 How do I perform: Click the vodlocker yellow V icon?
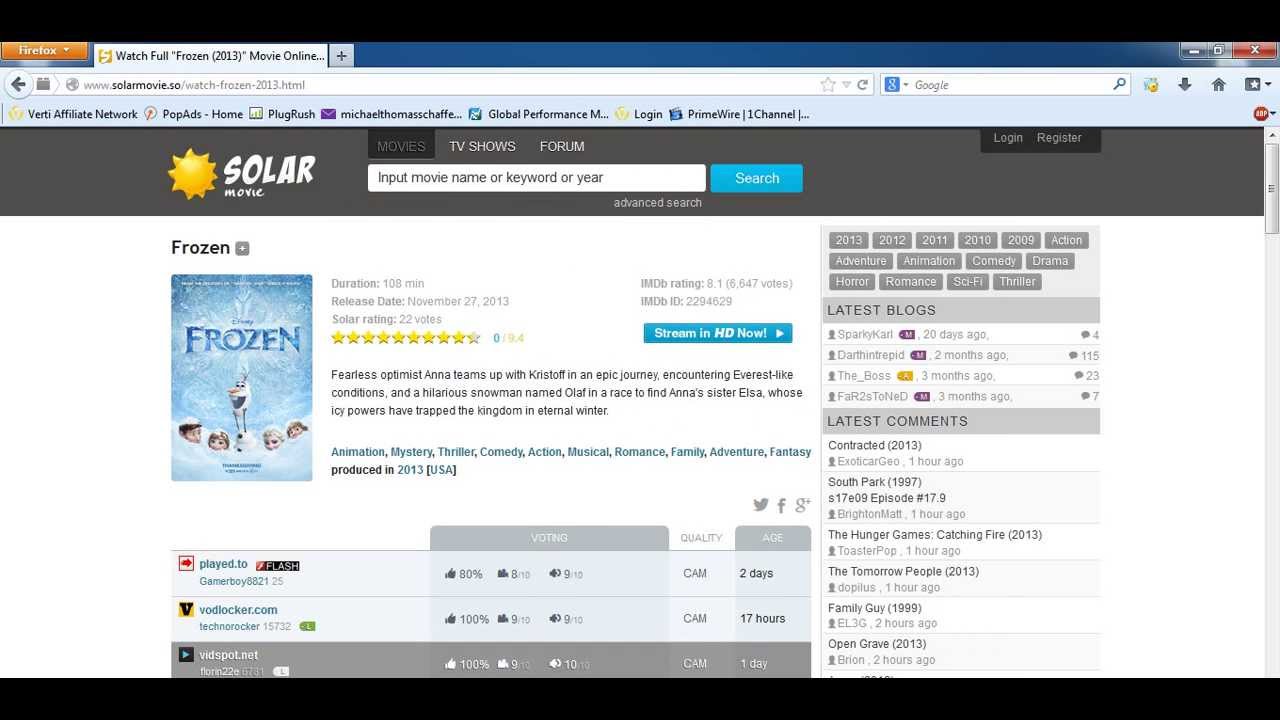pos(186,609)
